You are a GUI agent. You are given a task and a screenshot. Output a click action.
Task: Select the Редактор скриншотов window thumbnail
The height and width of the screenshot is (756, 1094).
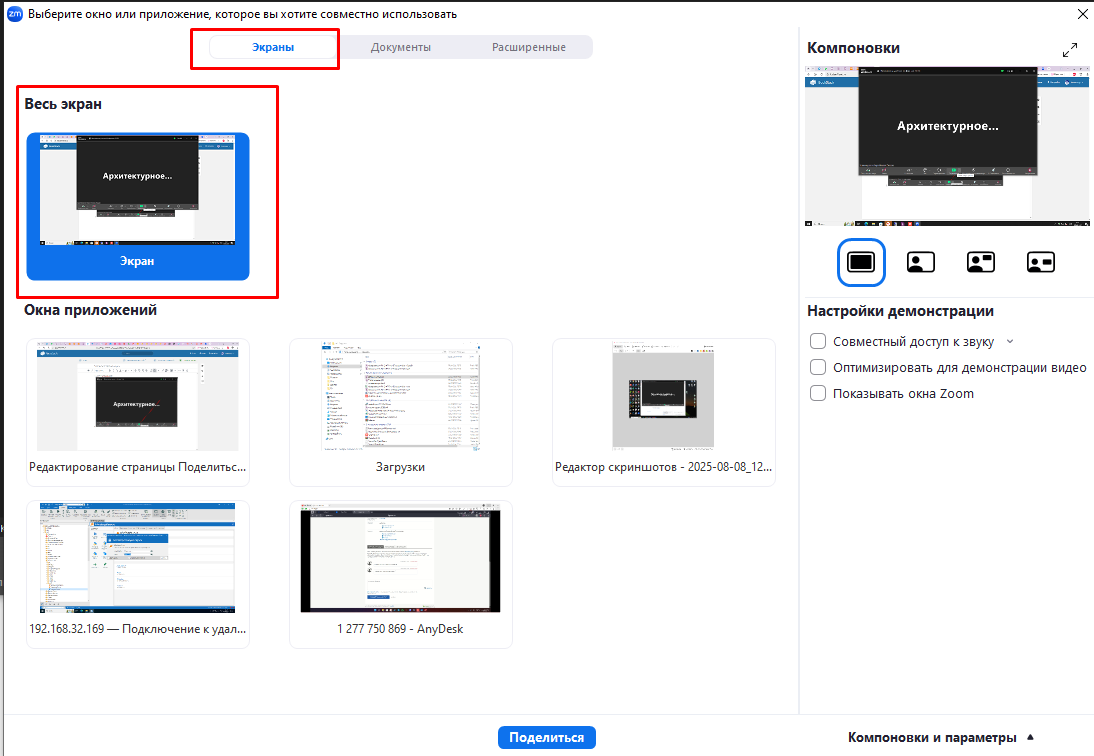(x=663, y=410)
